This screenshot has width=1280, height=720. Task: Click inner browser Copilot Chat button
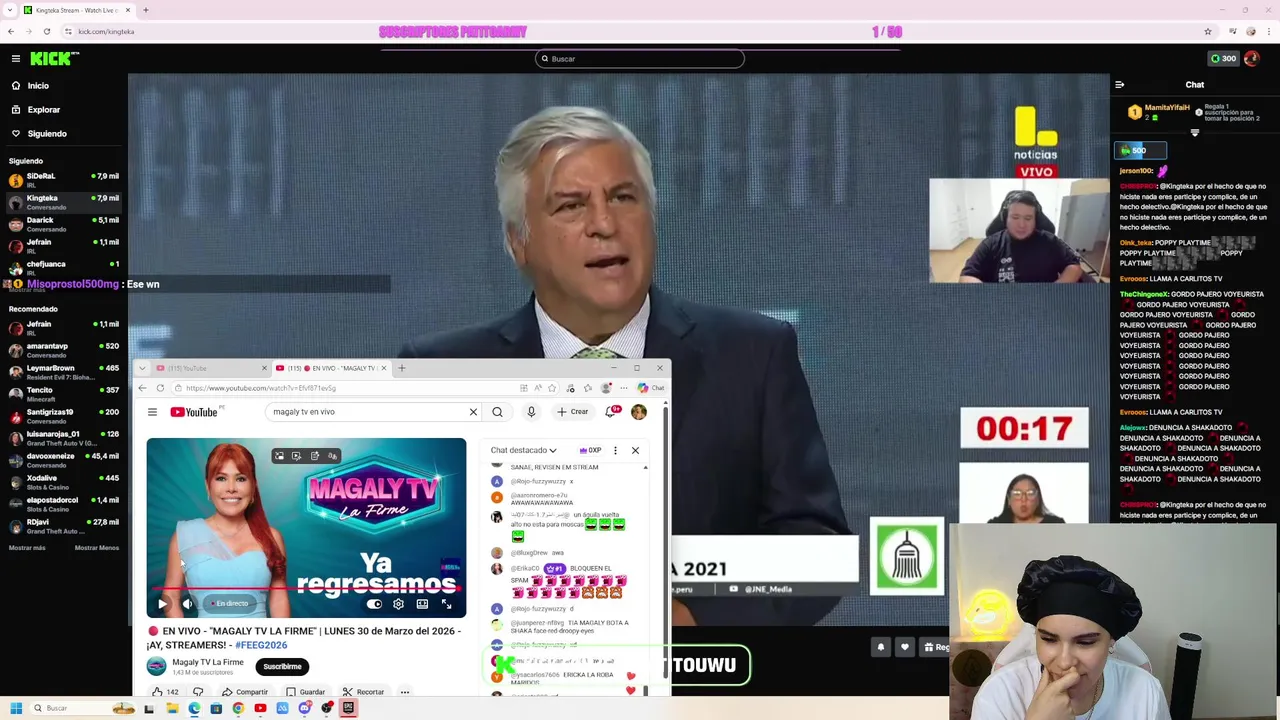click(x=650, y=388)
